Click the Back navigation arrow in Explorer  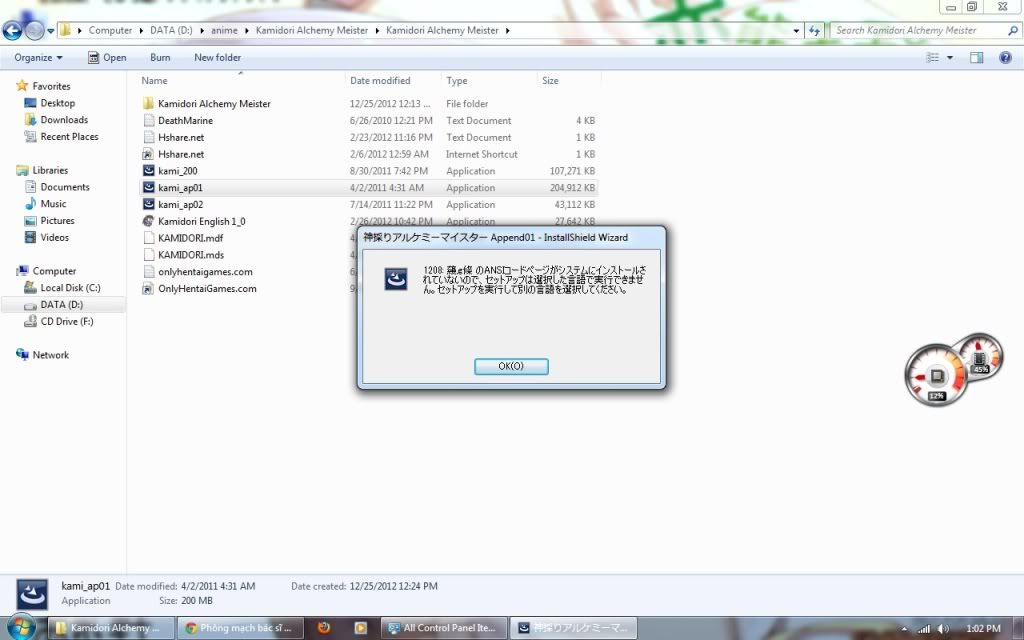[x=12, y=30]
